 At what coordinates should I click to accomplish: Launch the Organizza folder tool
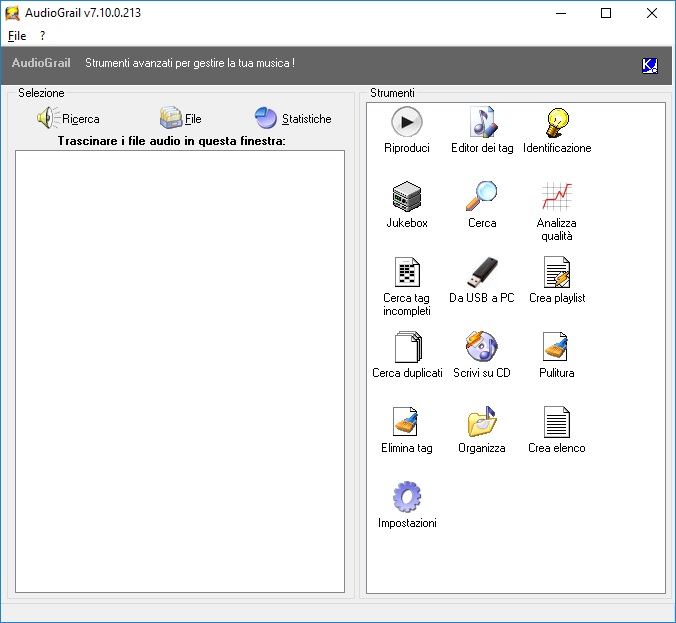tap(482, 429)
